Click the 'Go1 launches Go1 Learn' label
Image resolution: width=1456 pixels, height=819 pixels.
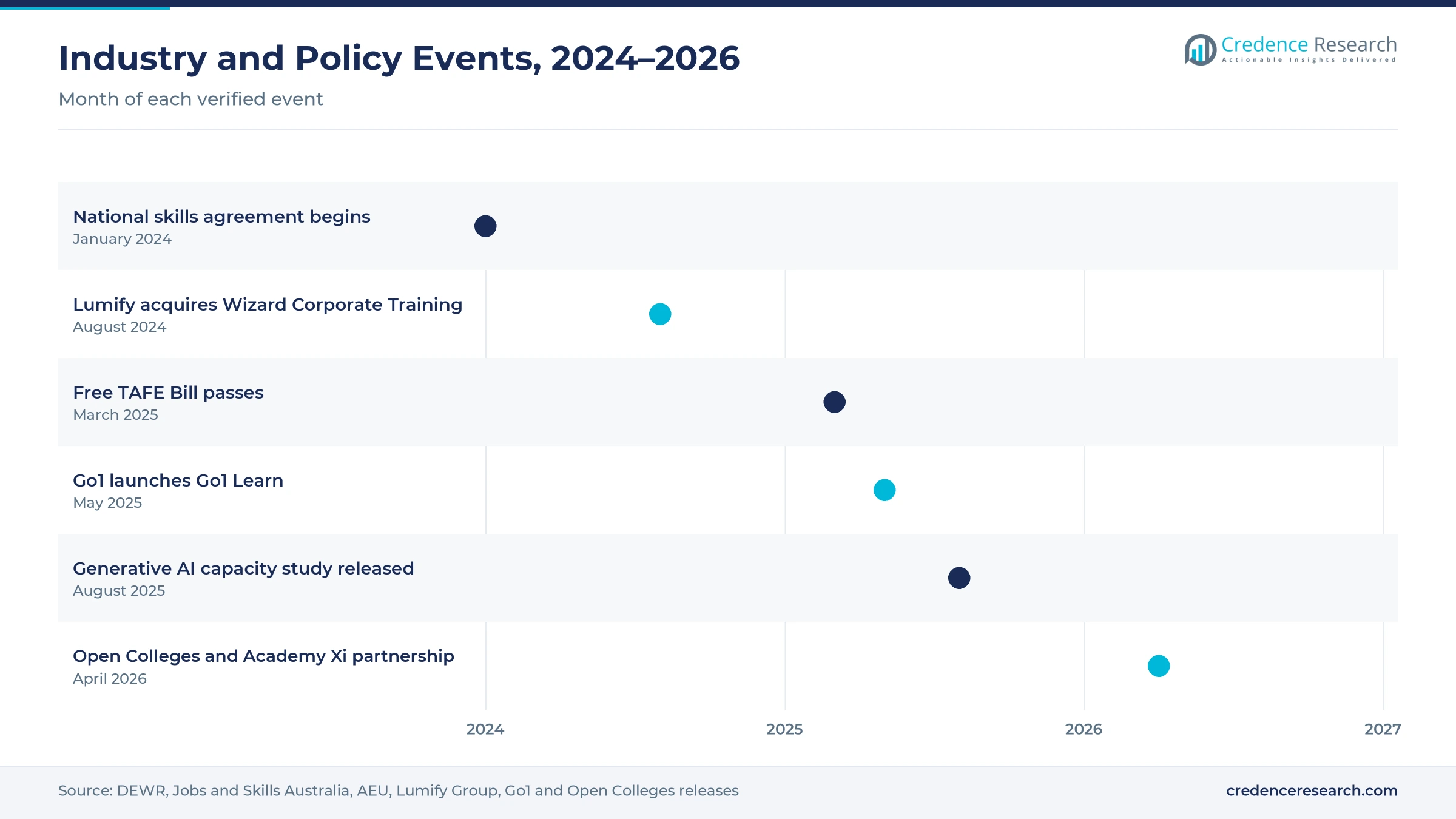coord(178,480)
